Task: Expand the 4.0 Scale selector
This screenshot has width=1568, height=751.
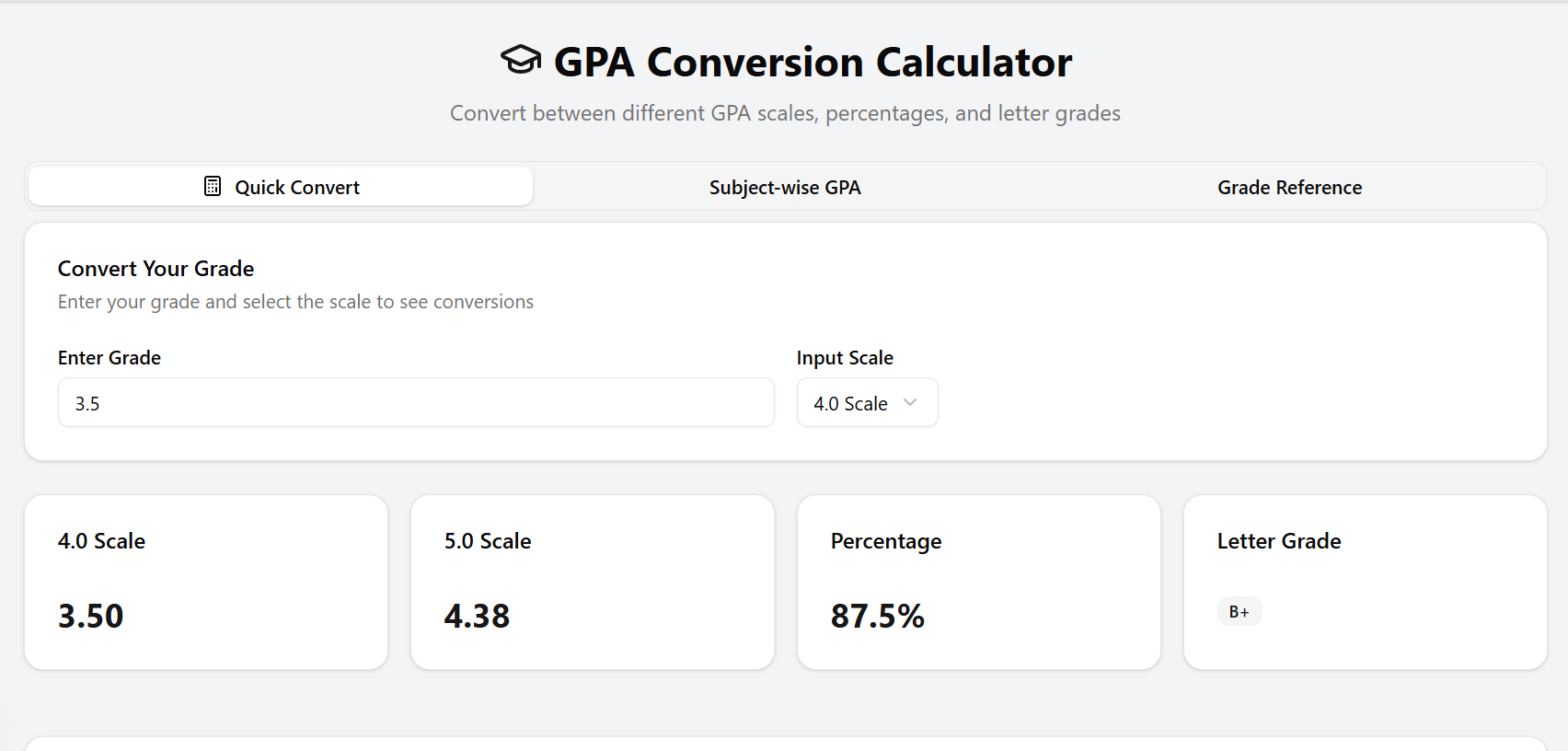Action: (x=867, y=402)
